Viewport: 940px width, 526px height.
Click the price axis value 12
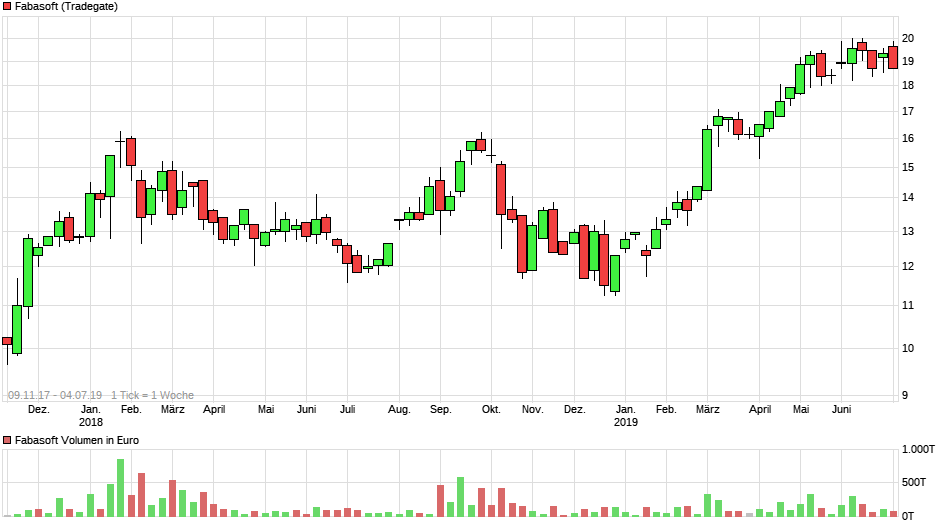point(908,266)
